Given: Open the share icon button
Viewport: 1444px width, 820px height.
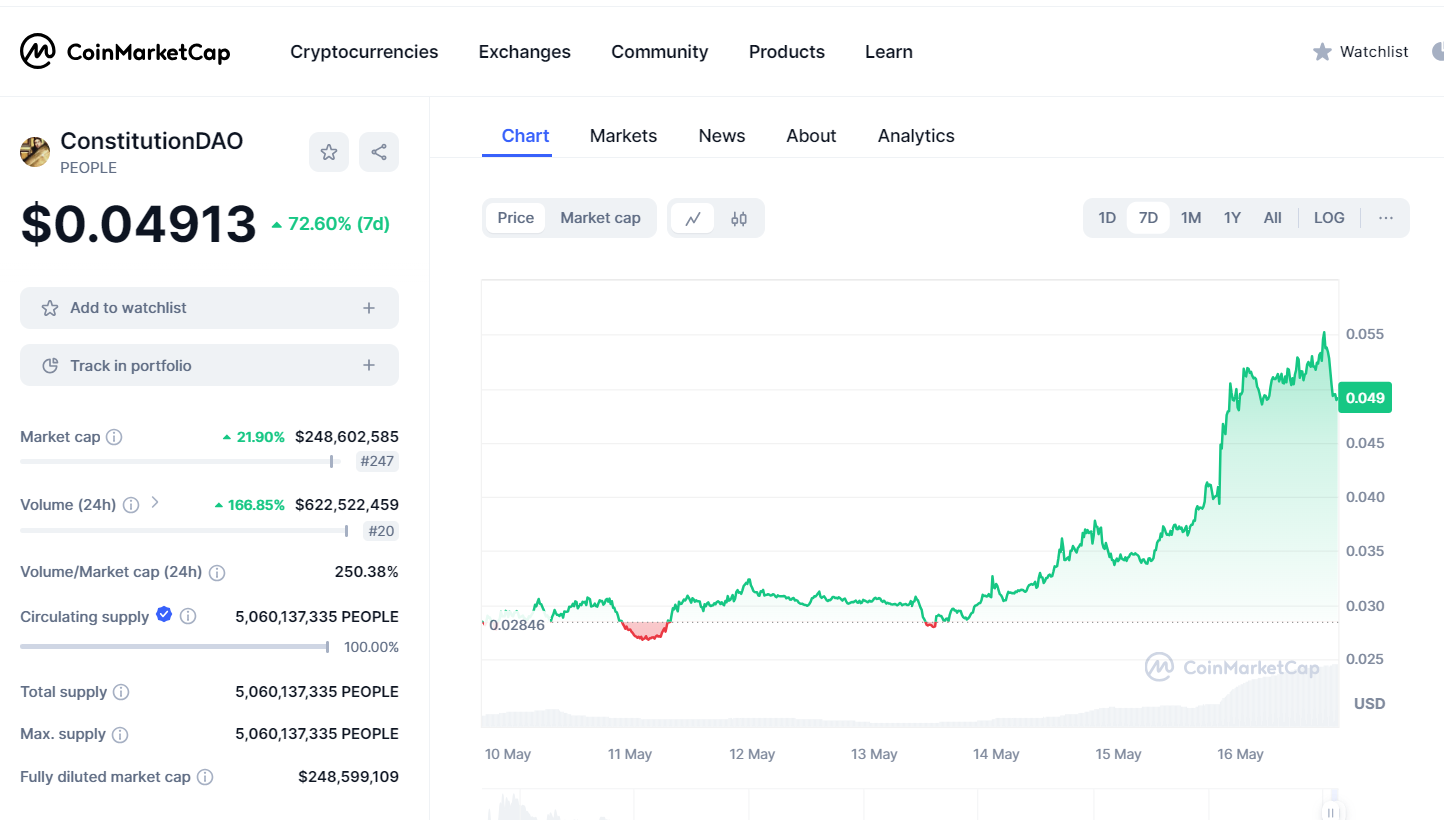Looking at the screenshot, I should [x=379, y=152].
